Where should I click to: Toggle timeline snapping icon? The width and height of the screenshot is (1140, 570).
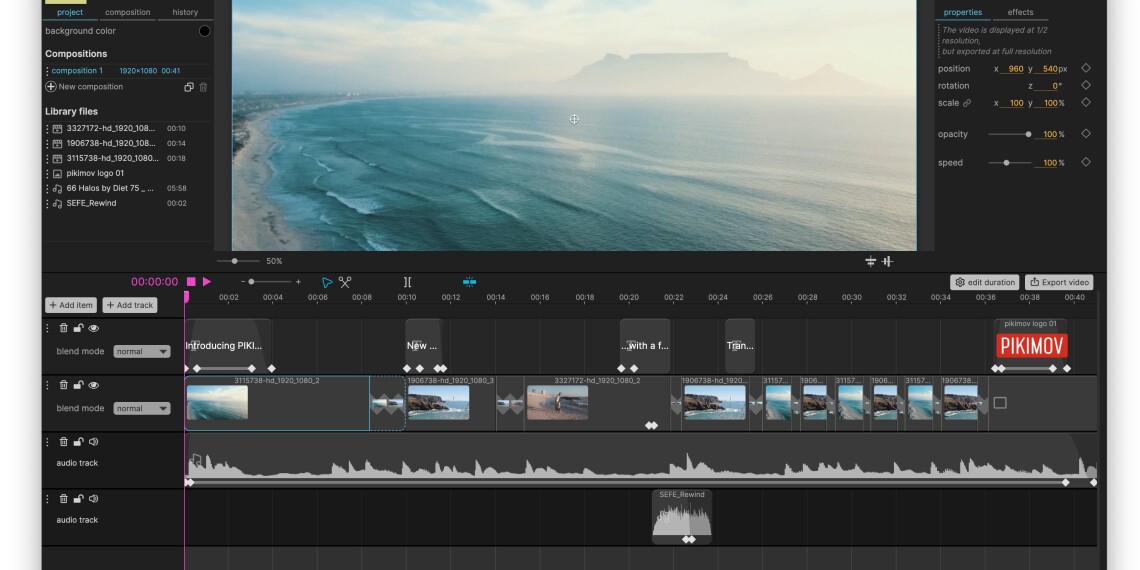tap(469, 282)
